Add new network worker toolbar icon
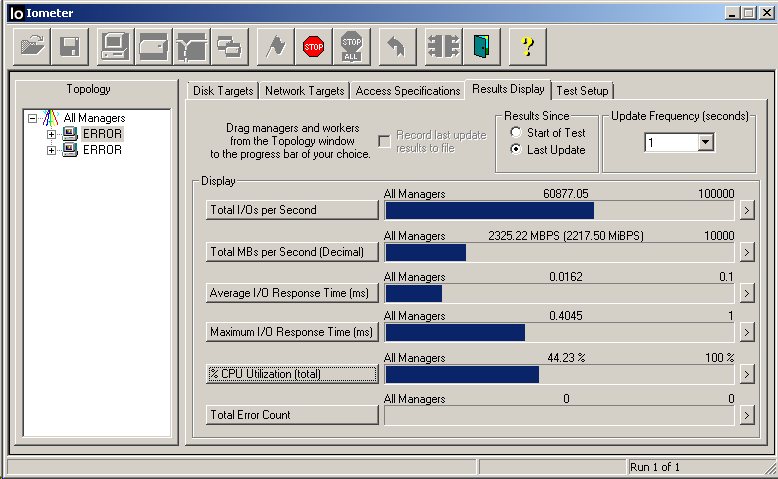 click(x=192, y=47)
